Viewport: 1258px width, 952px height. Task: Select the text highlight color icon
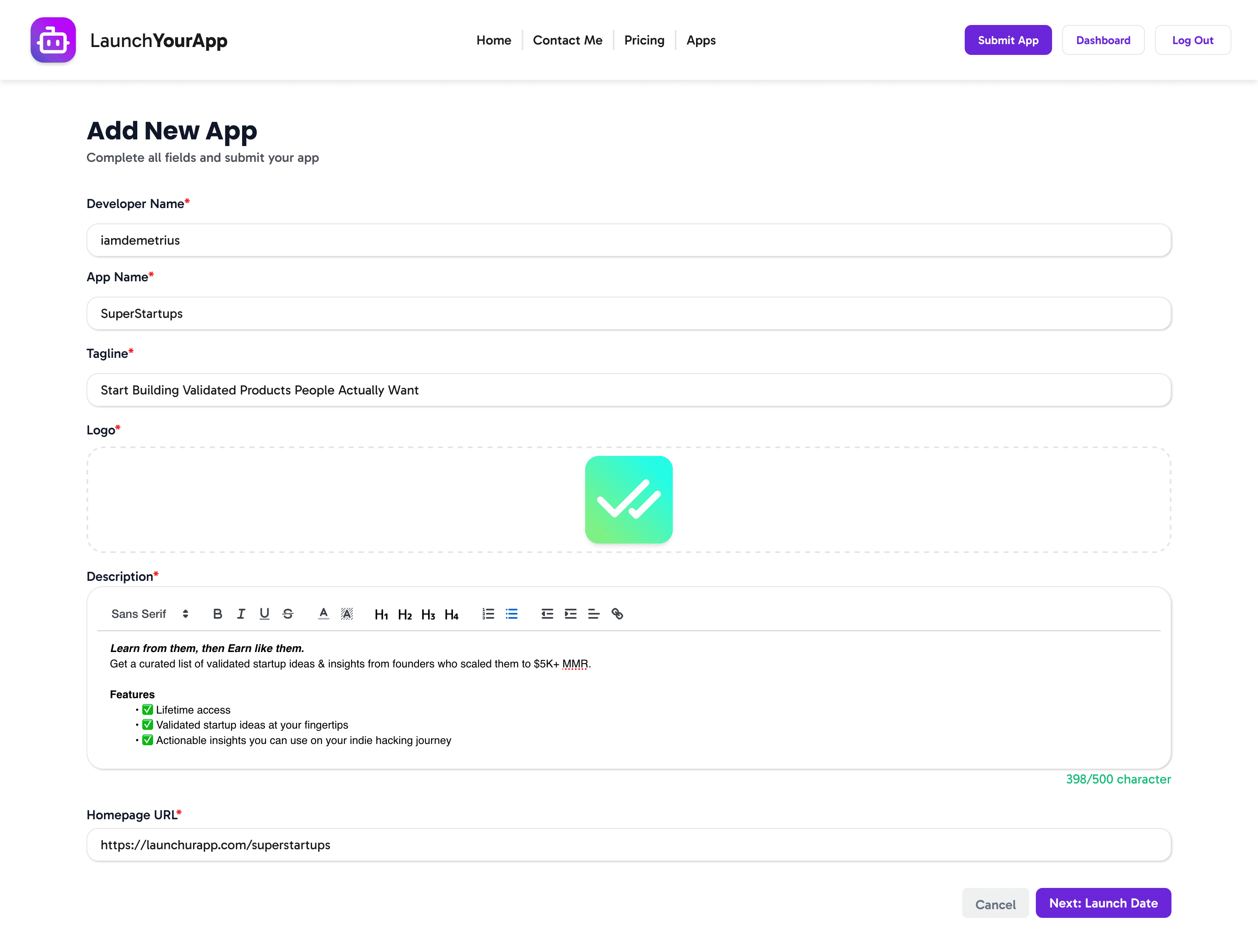347,614
